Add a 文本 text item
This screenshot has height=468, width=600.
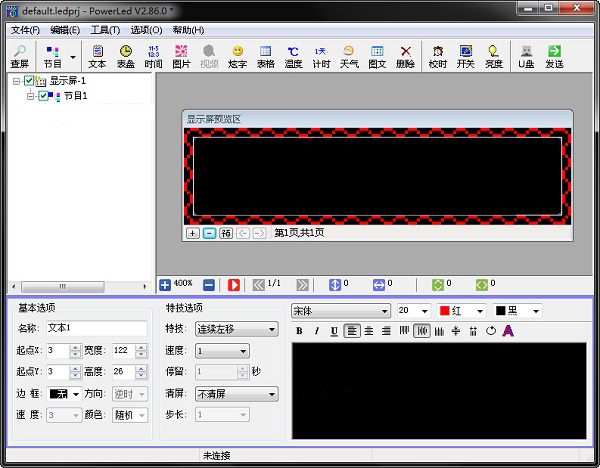coord(97,57)
